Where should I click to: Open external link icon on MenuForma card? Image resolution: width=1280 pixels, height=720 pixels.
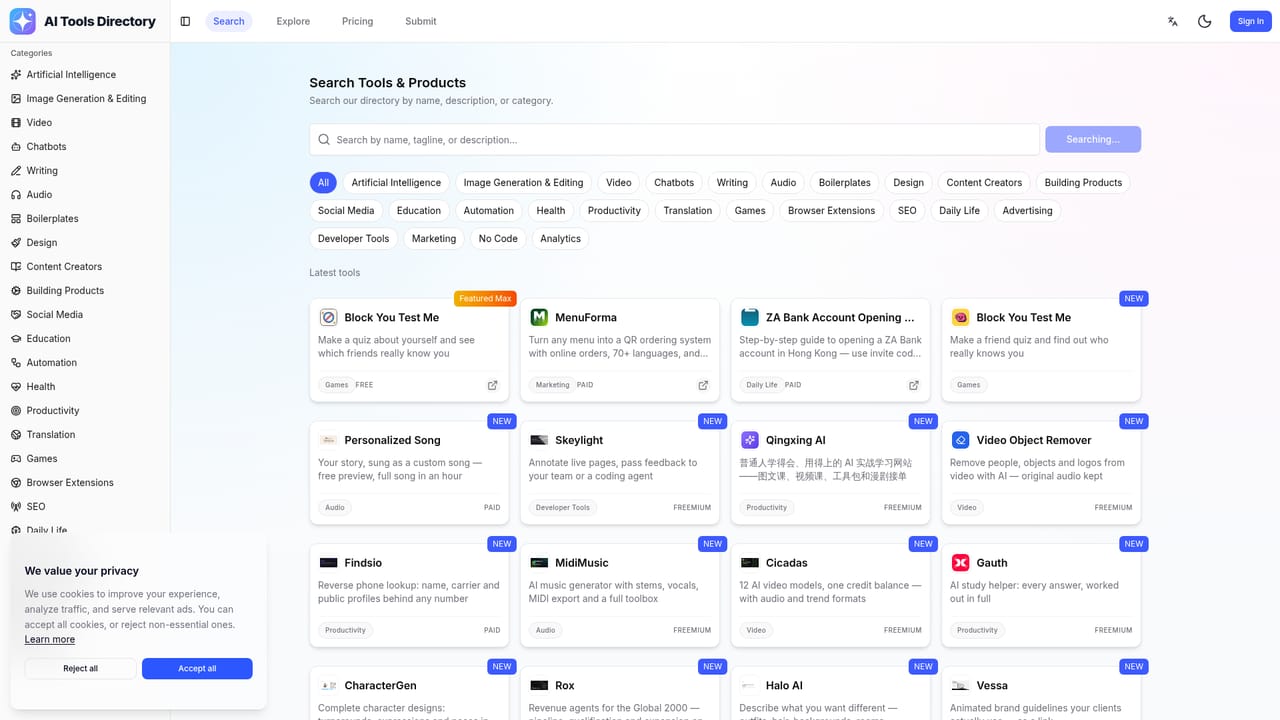[703, 385]
